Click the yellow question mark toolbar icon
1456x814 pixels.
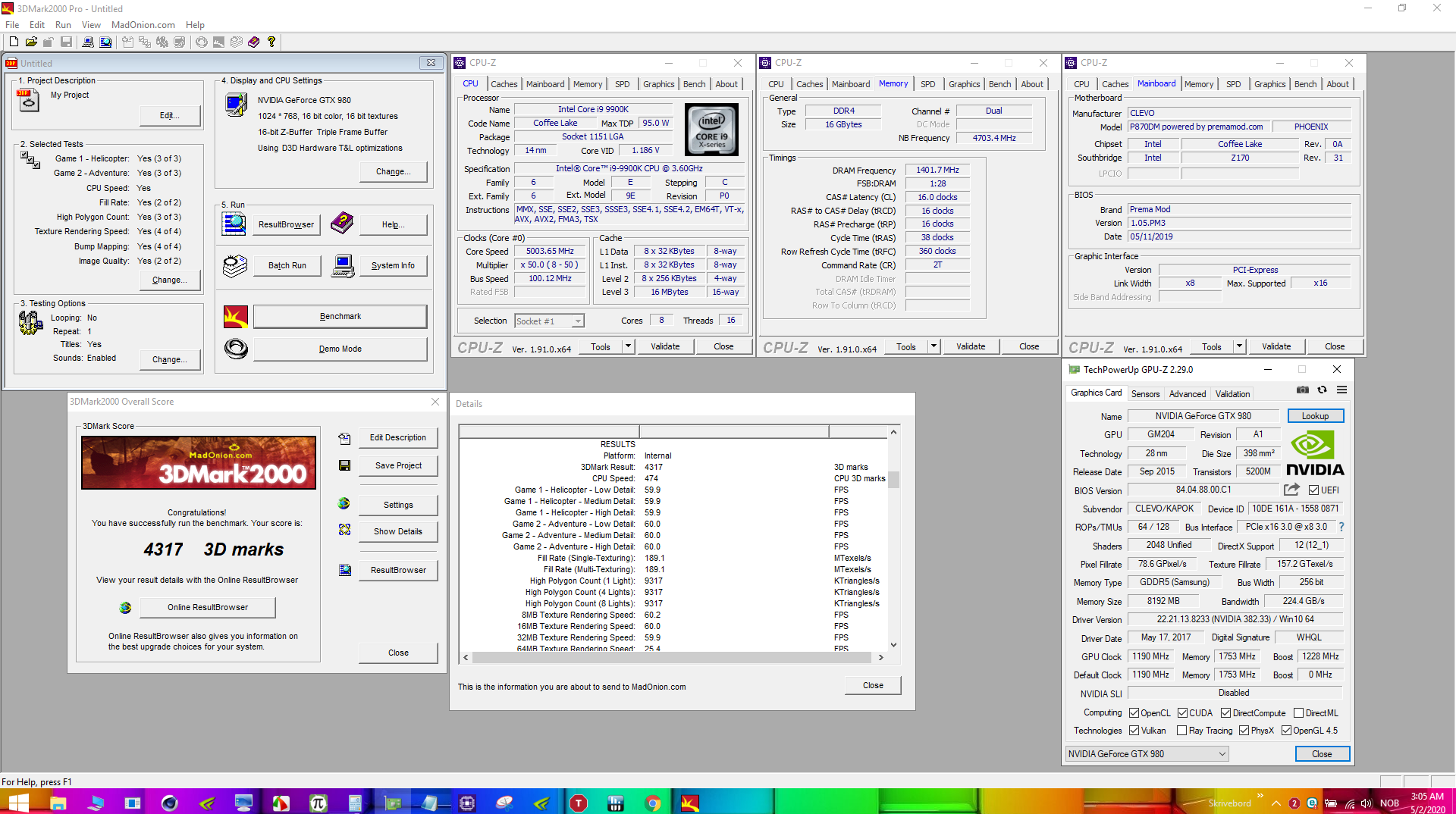pyautogui.click(x=271, y=42)
